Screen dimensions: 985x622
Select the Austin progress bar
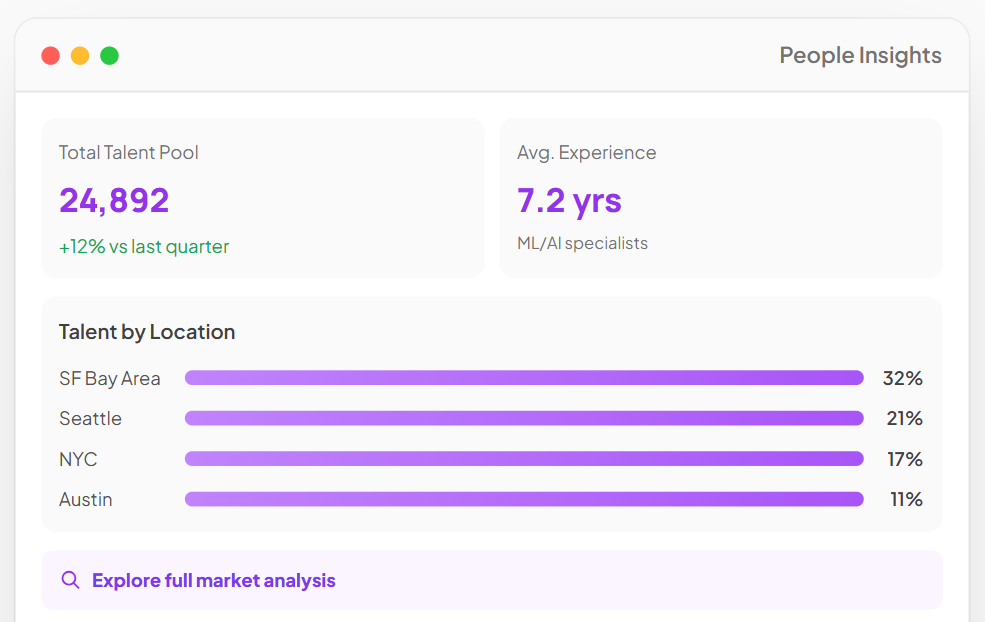pos(524,499)
